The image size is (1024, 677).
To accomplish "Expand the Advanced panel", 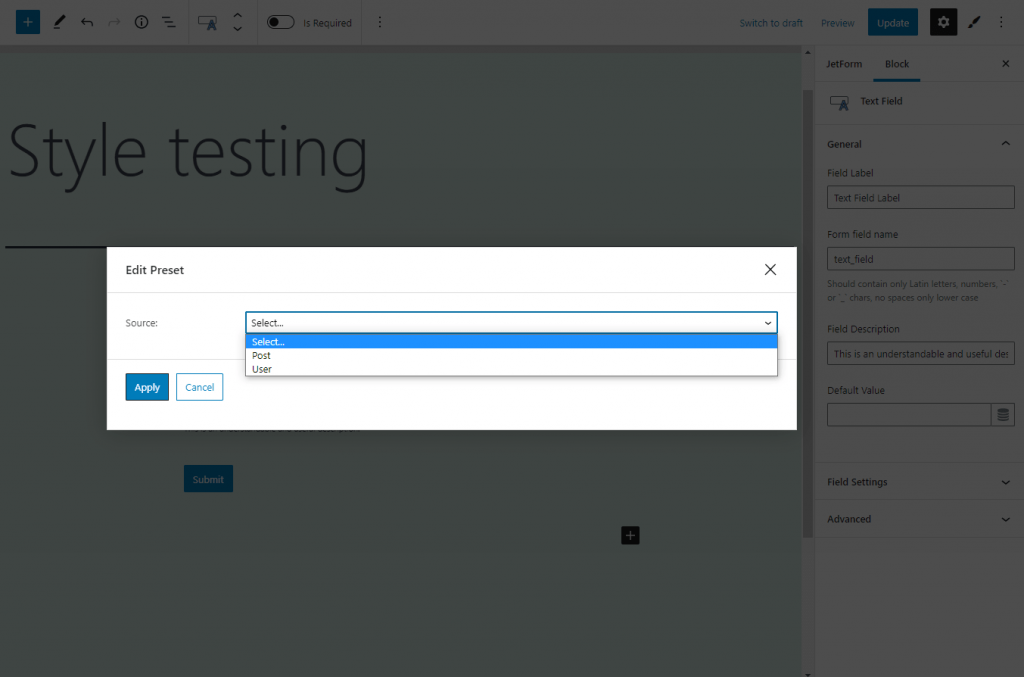I will point(919,519).
